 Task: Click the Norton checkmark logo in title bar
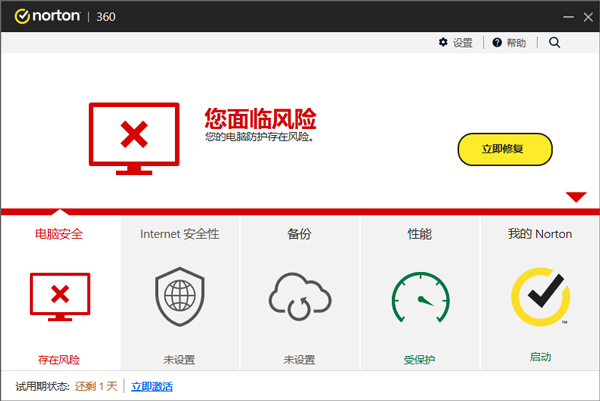pos(22,16)
